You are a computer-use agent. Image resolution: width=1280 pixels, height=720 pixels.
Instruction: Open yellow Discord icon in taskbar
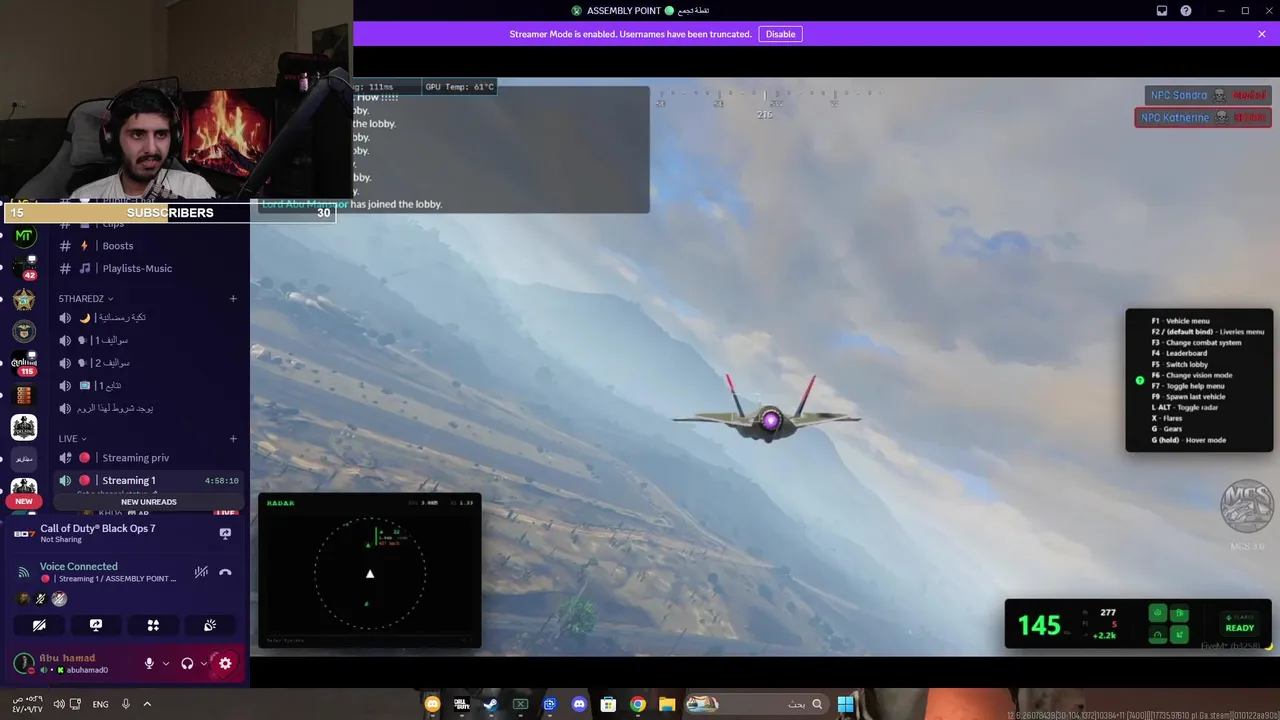coord(432,704)
